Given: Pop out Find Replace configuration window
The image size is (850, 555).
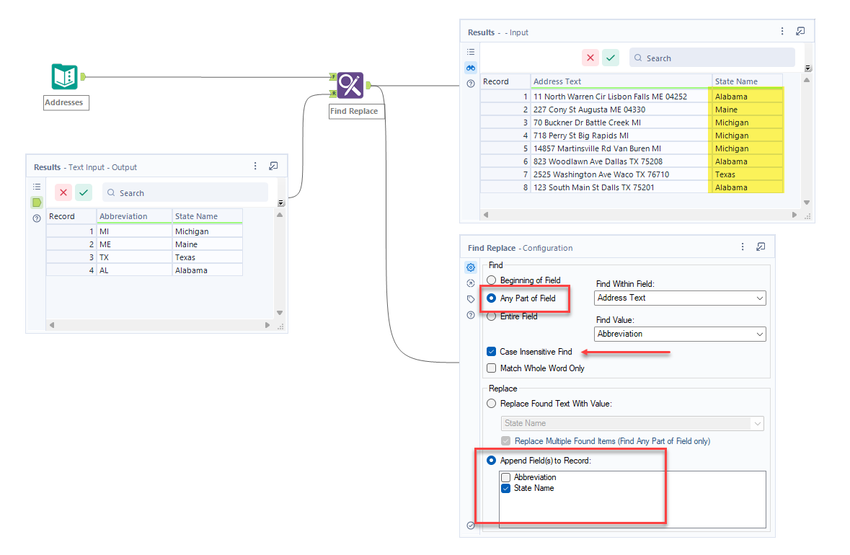Looking at the screenshot, I should [761, 247].
